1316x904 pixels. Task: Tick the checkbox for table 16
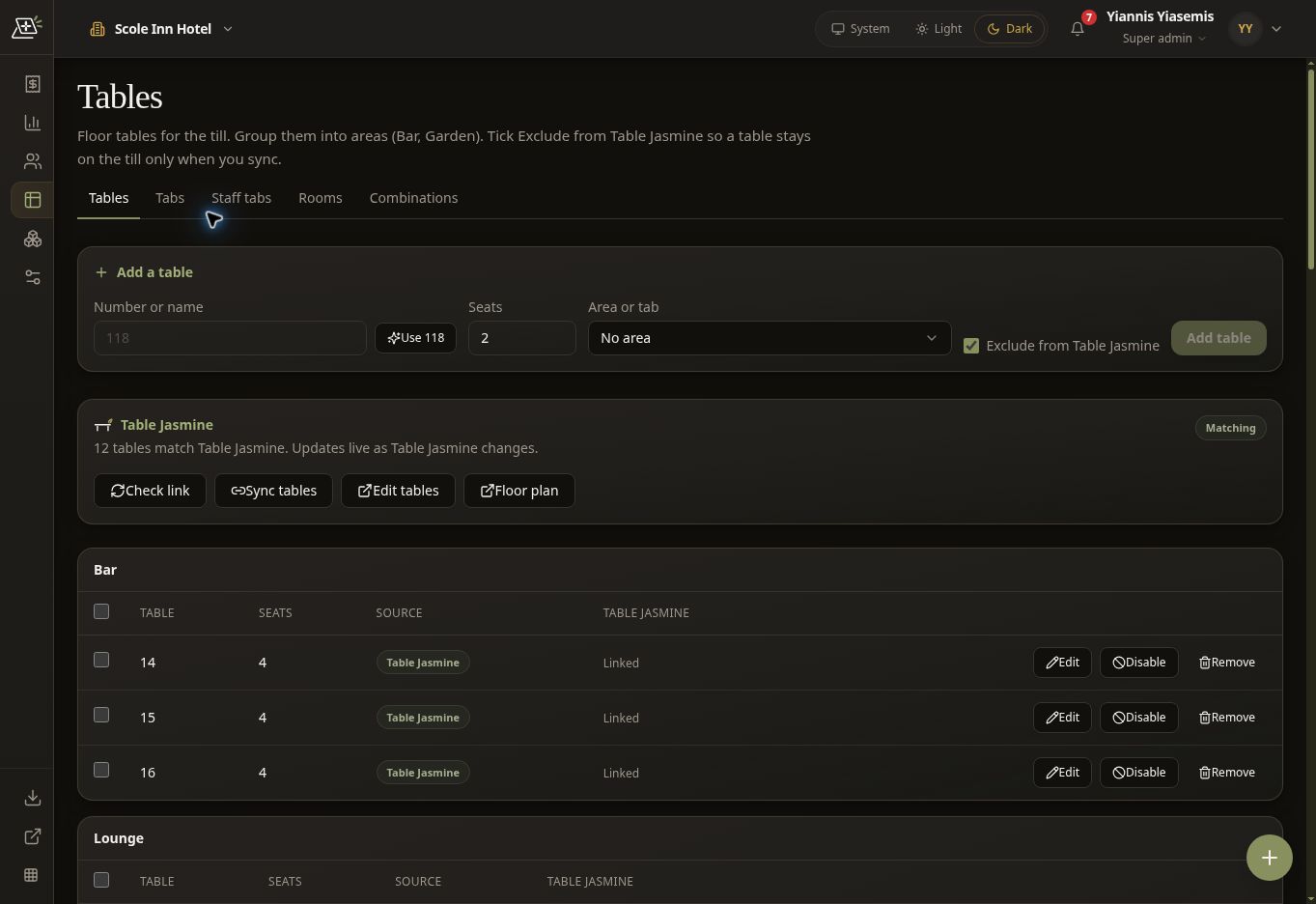[x=101, y=770]
